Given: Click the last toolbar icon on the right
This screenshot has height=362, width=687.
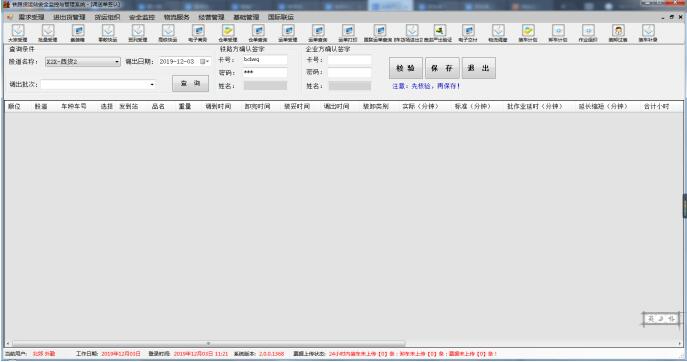Looking at the screenshot, I should tap(648, 33).
